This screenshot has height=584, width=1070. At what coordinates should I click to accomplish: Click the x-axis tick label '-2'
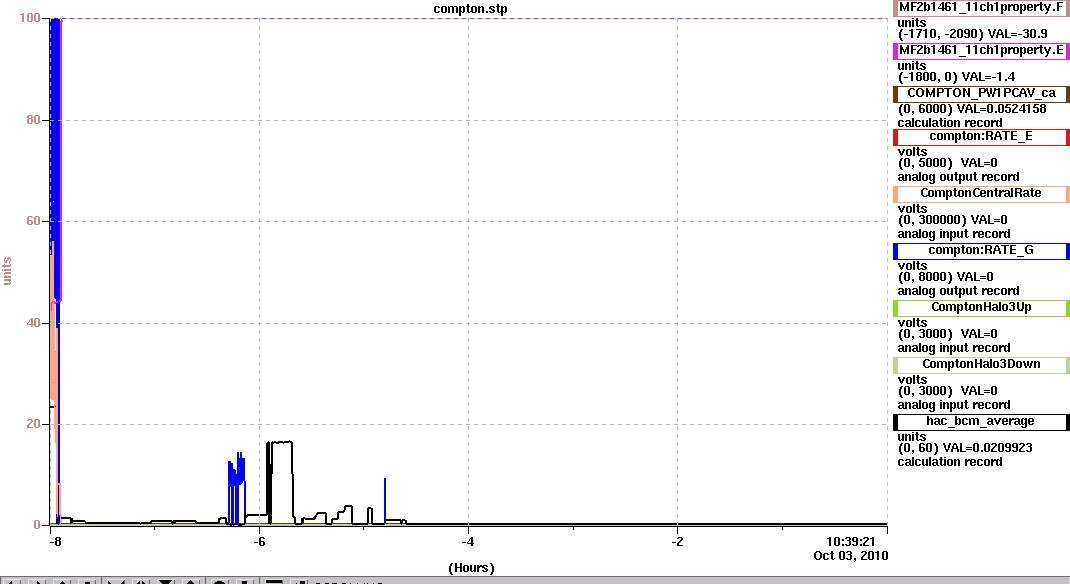point(677,542)
